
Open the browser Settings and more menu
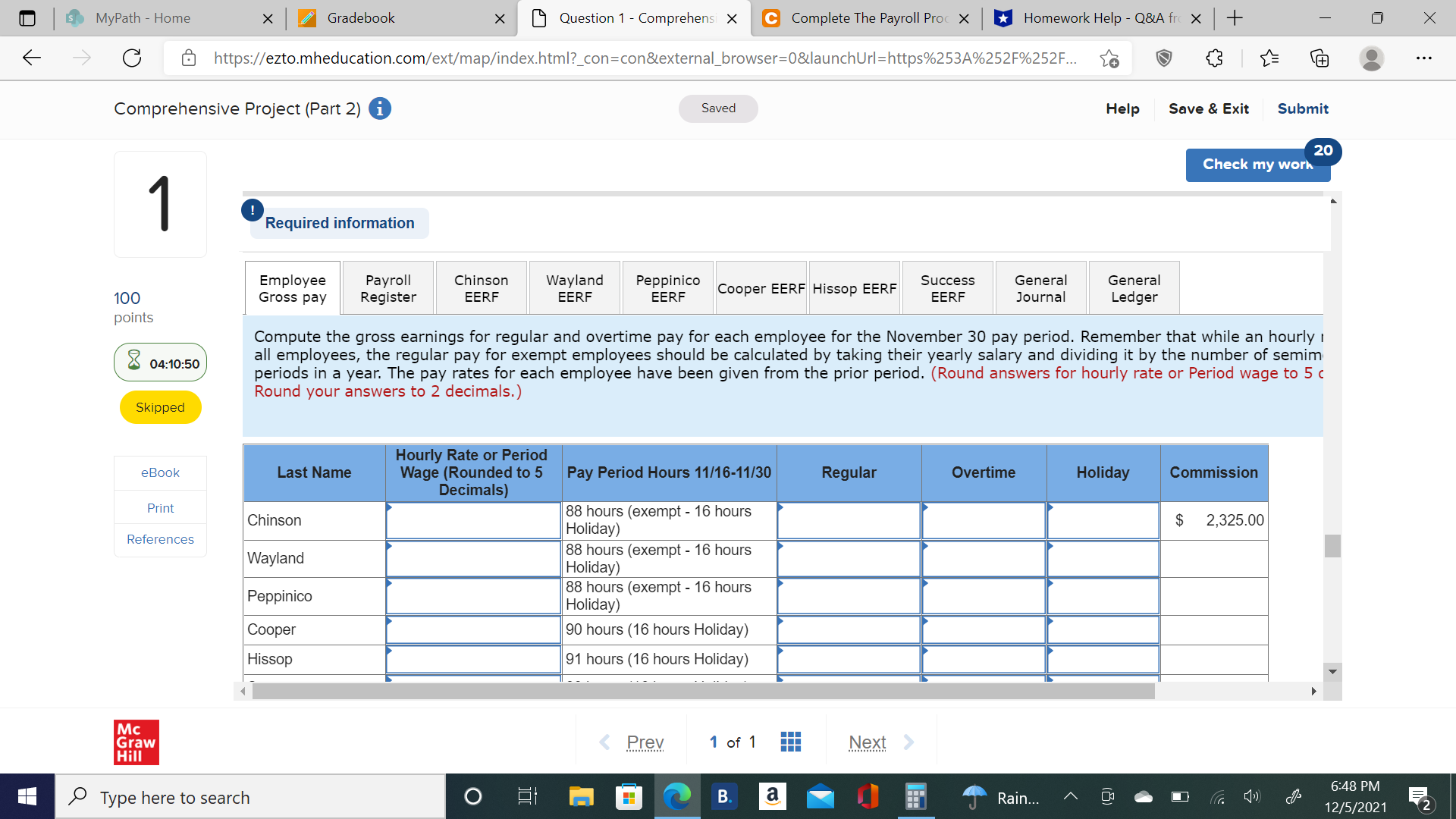pos(1424,58)
